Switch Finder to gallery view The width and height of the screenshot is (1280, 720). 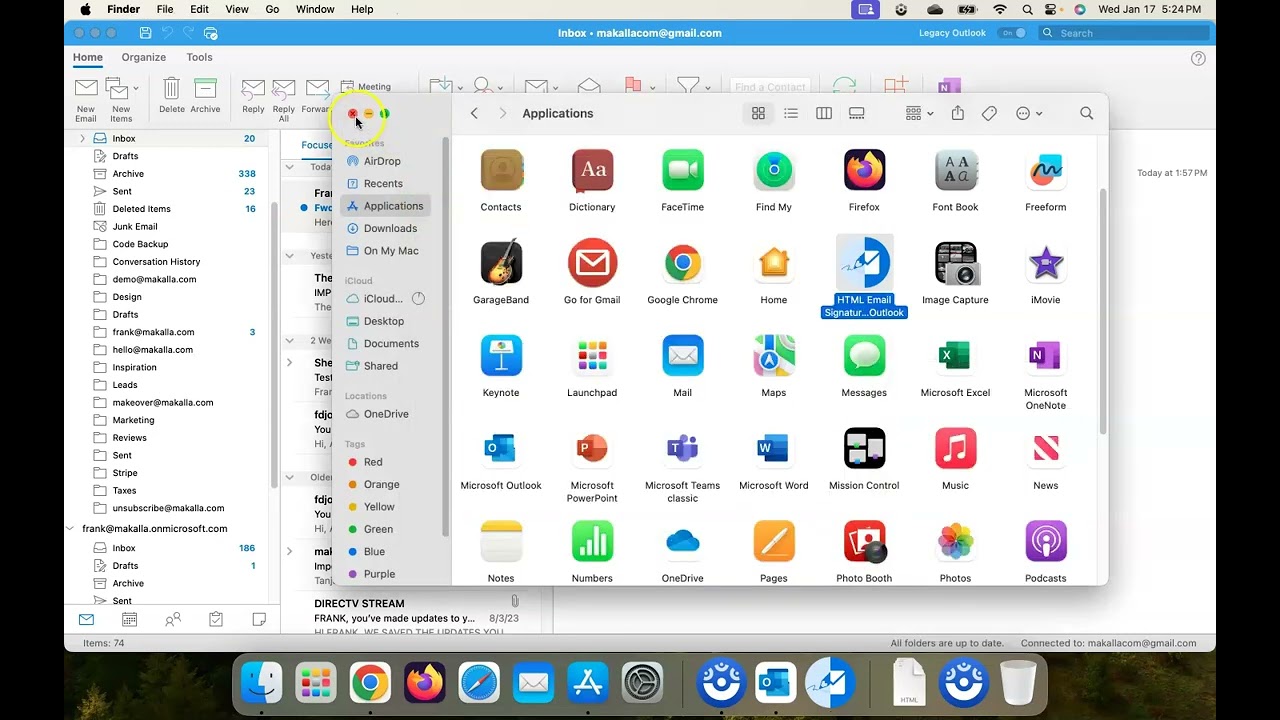pos(857,114)
